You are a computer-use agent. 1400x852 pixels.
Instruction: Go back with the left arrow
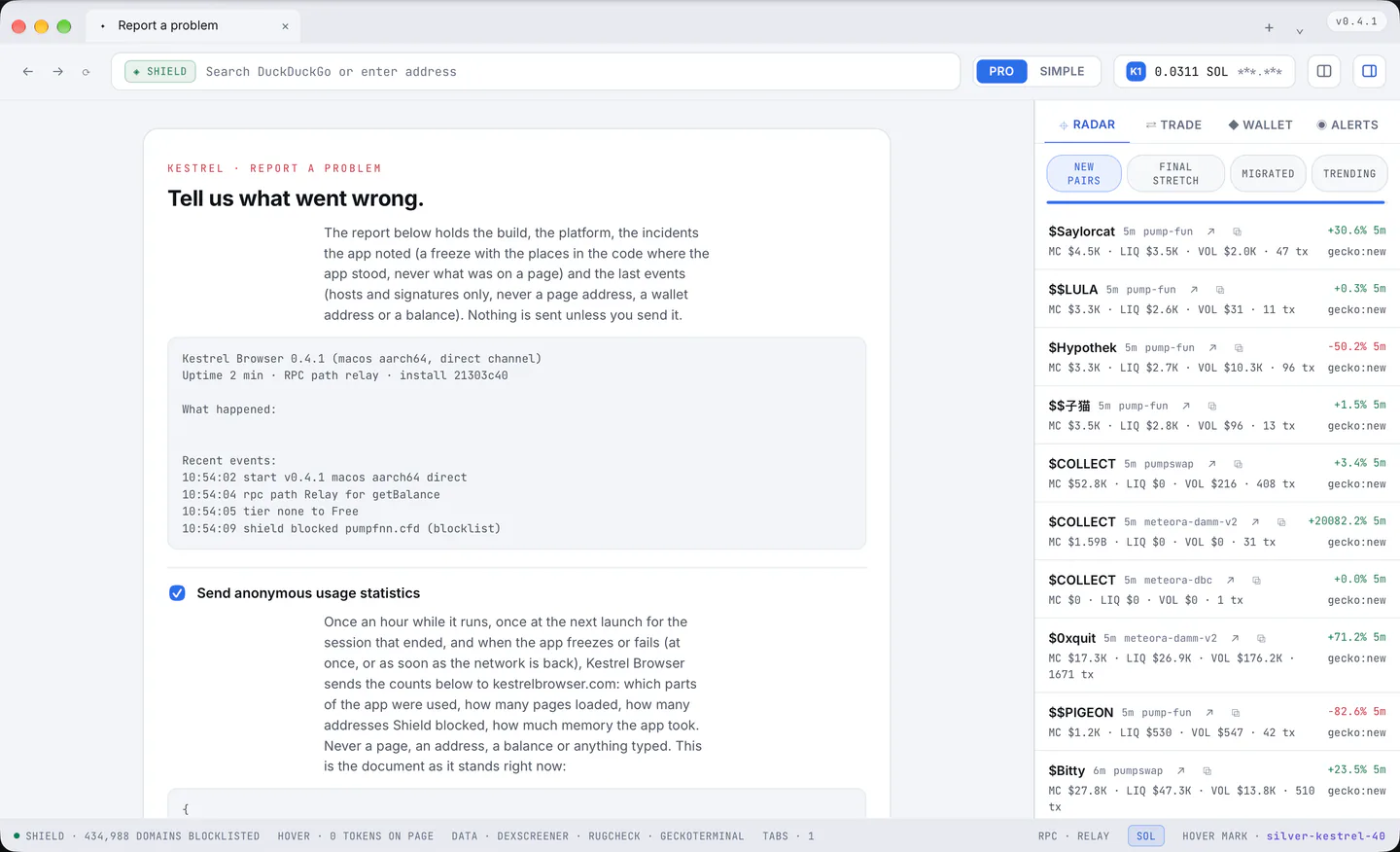[x=28, y=72]
